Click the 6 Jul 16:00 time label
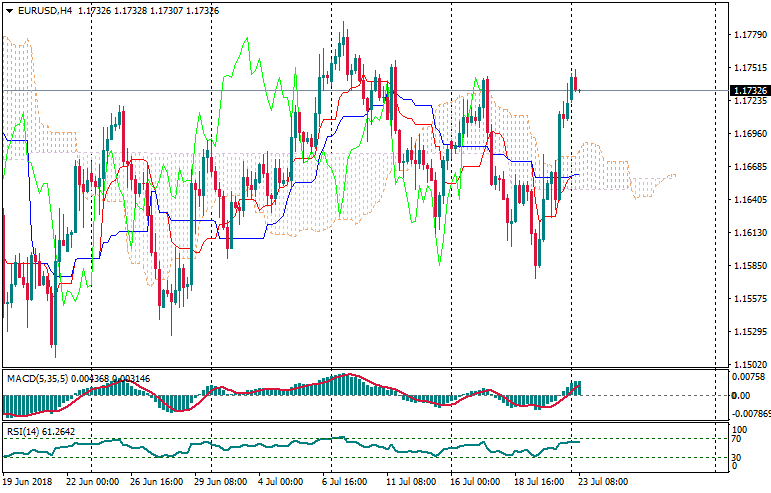The width and height of the screenshot is (771, 493). point(344,481)
